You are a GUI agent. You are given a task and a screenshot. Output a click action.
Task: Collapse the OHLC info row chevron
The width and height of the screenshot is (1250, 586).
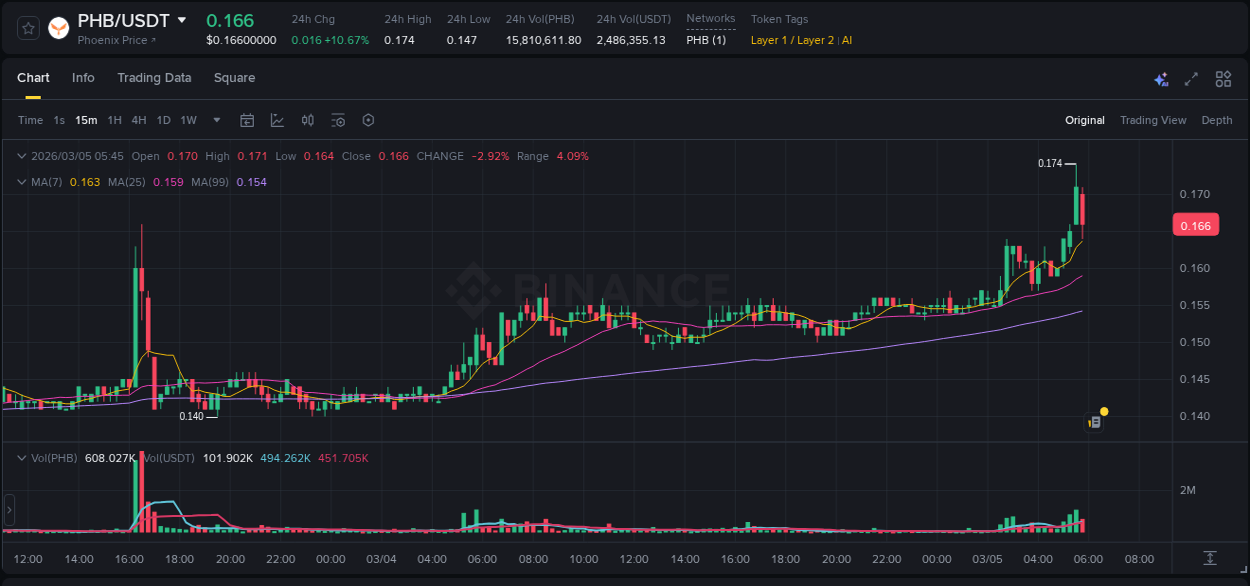click(x=22, y=156)
